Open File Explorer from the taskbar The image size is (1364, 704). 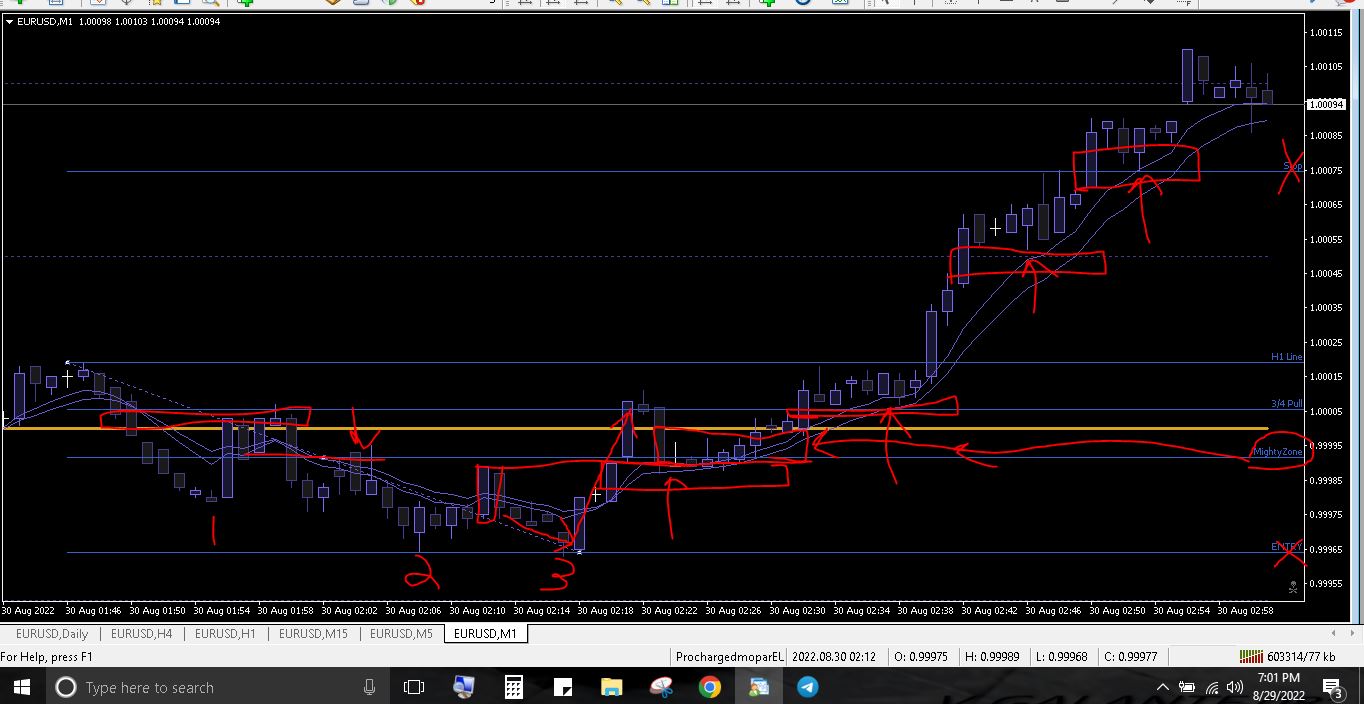[x=611, y=687]
